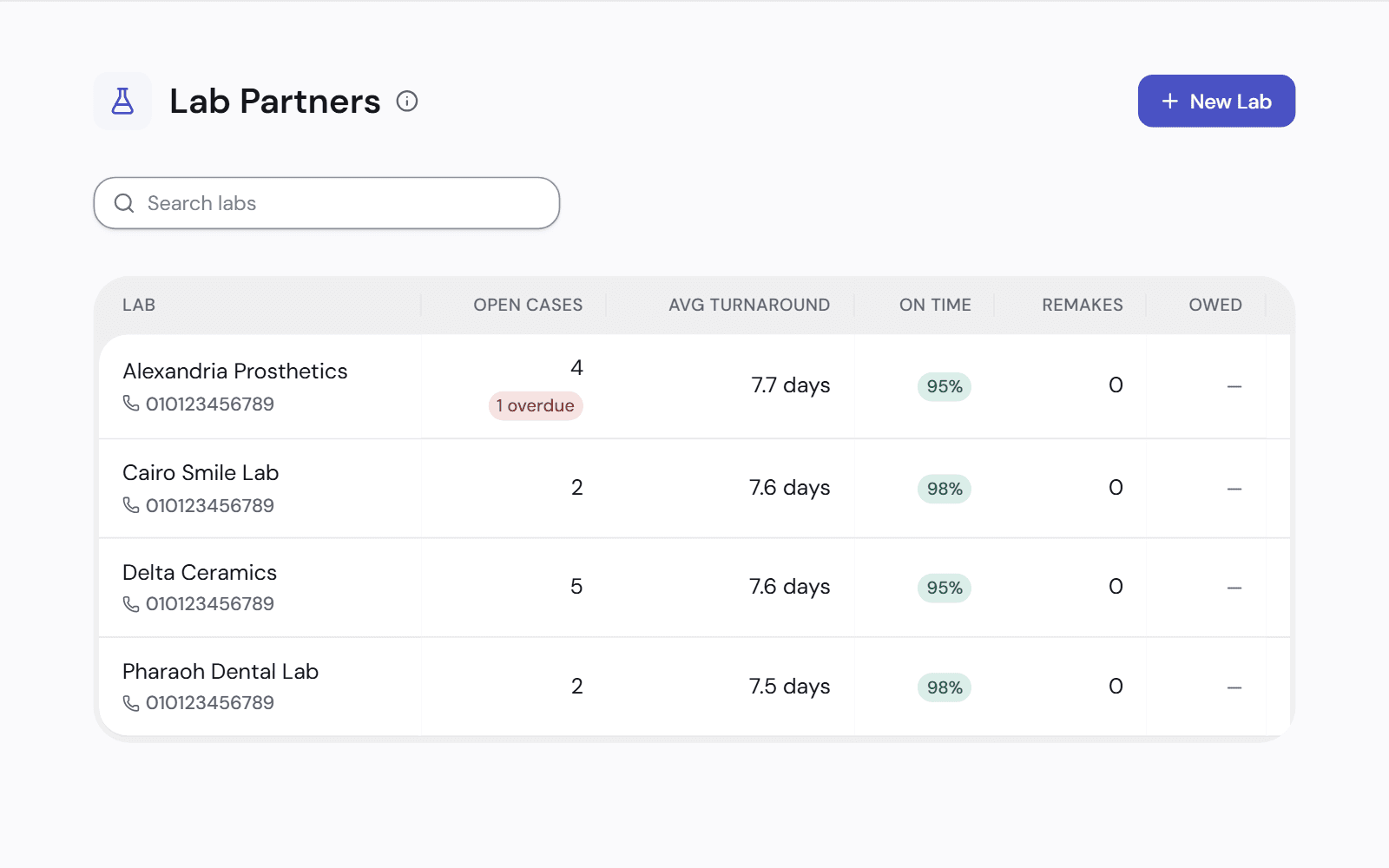Click Delta Ceramics' 95% on-time badge
This screenshot has height=868, width=1389.
945,588
